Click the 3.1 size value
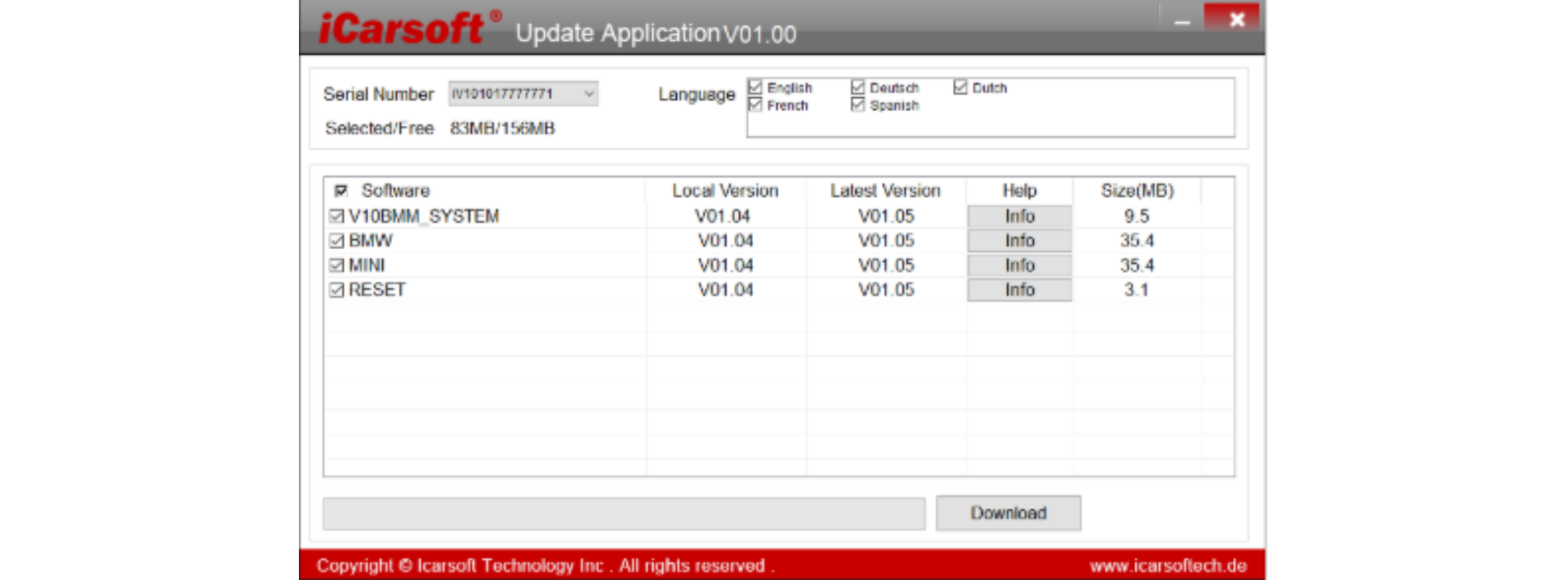This screenshot has height=580, width=1568. click(x=1136, y=290)
